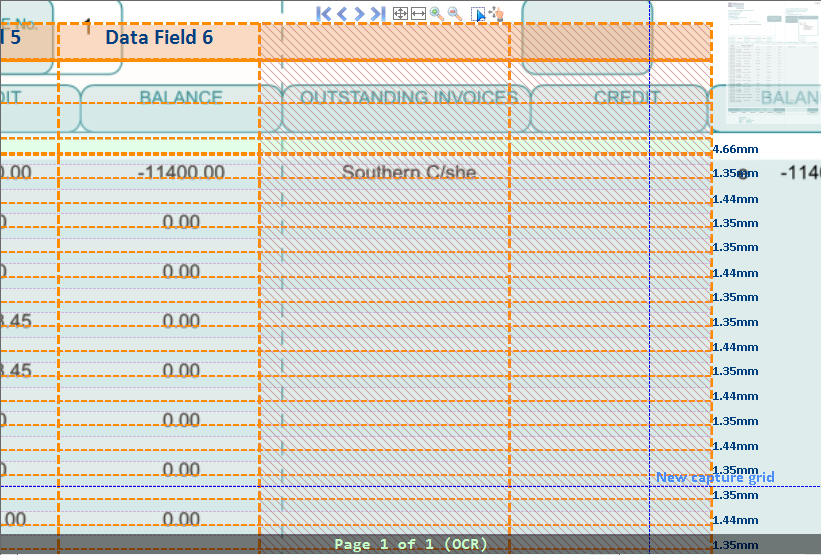Go to the previous page
This screenshot has width=821, height=555.
(x=341, y=13)
